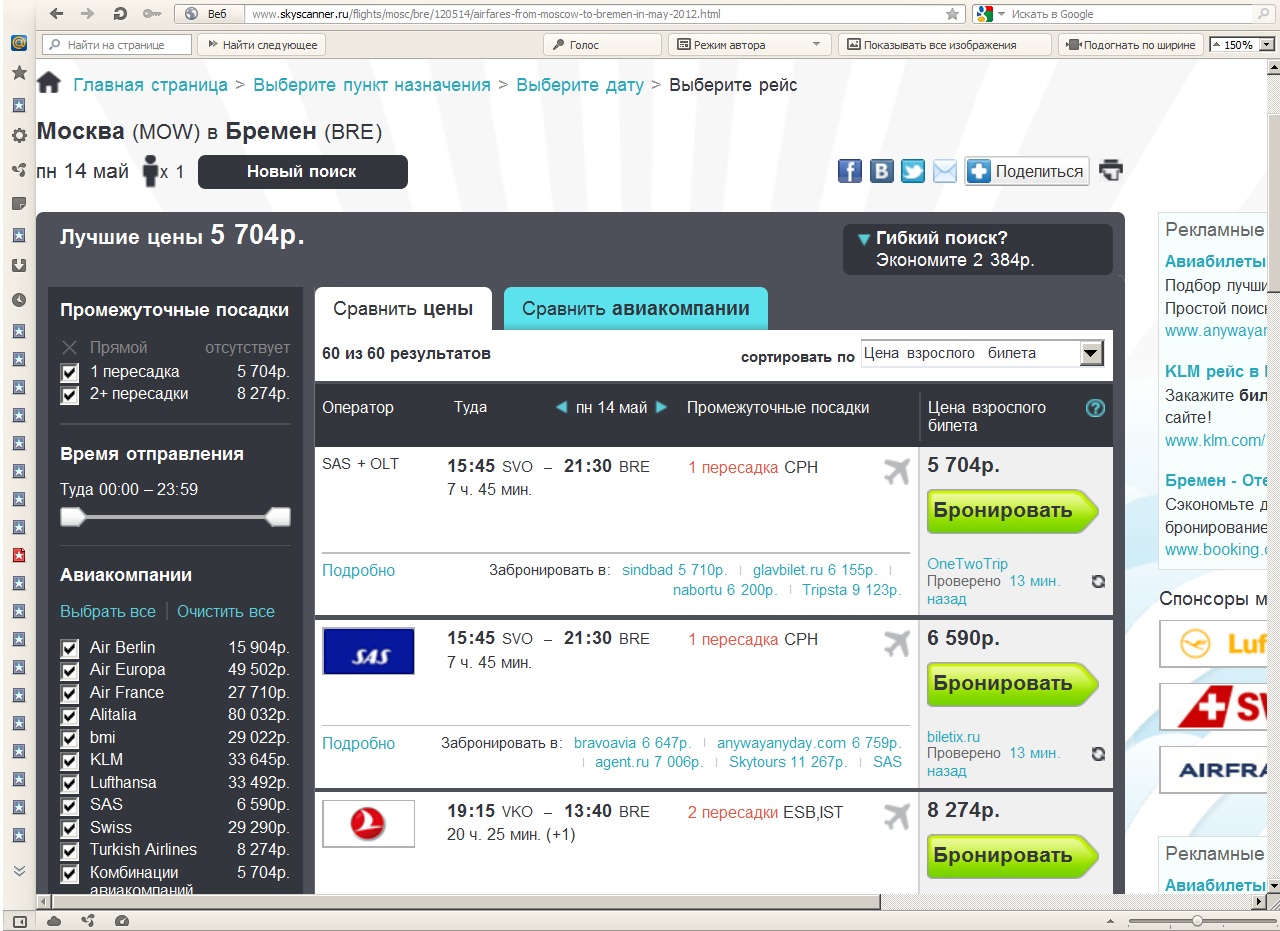Book the 6 590р. SAS flight
Screen dimensions: 1280x931
click(1012, 683)
